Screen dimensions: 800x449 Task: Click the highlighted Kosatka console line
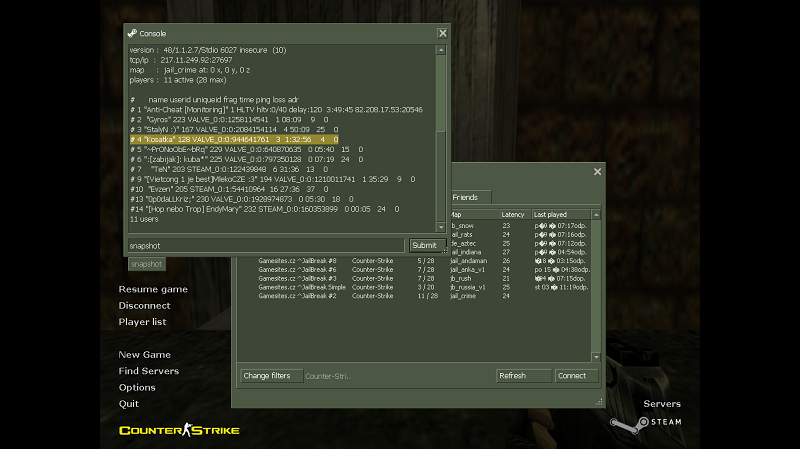point(234,139)
